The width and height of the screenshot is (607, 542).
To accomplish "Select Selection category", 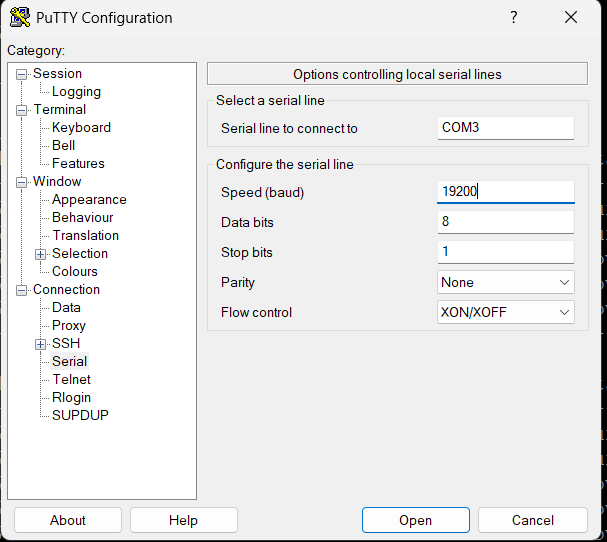I will pos(80,254).
